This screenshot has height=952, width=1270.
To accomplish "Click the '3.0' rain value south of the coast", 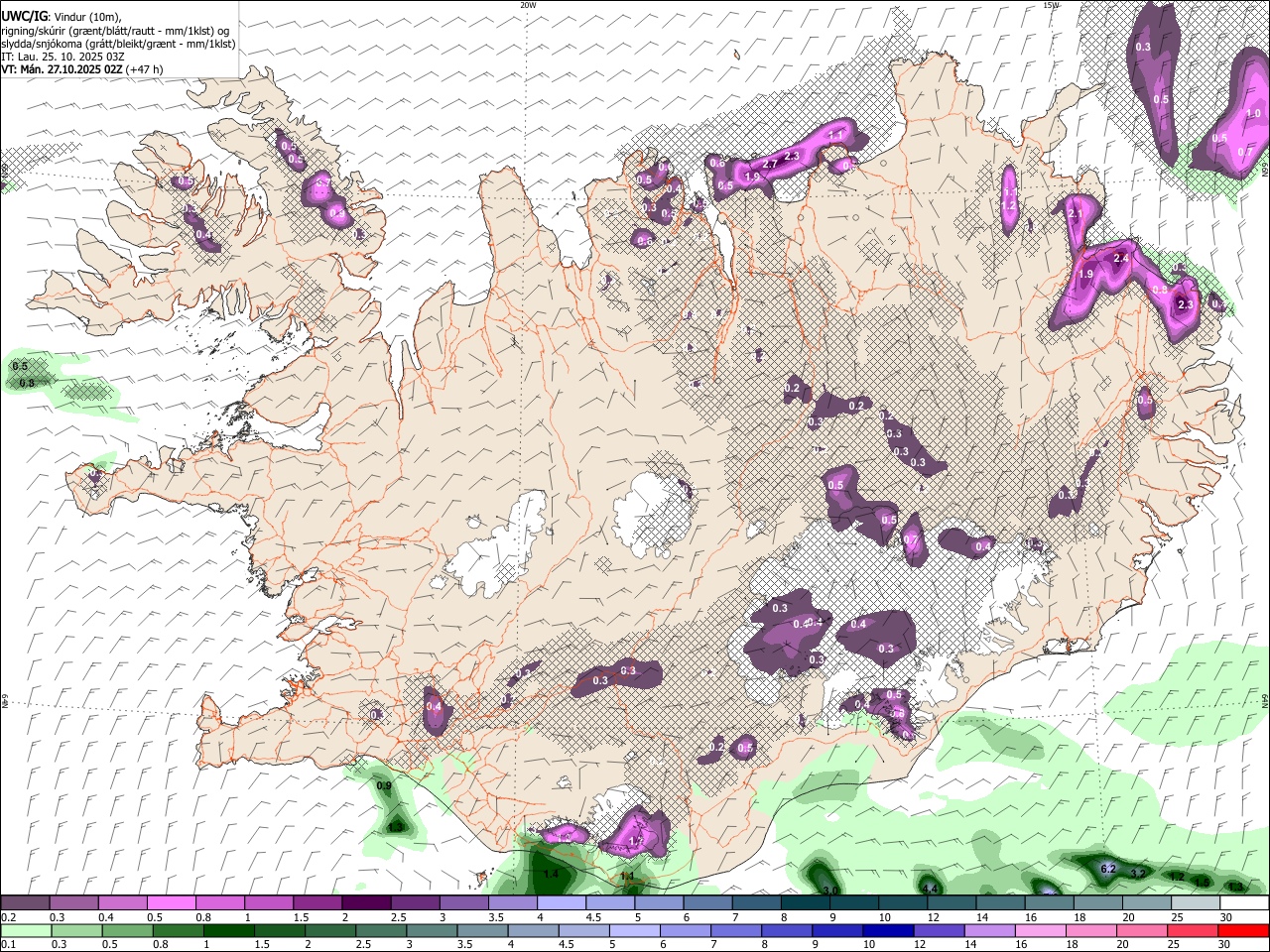I will tap(831, 891).
